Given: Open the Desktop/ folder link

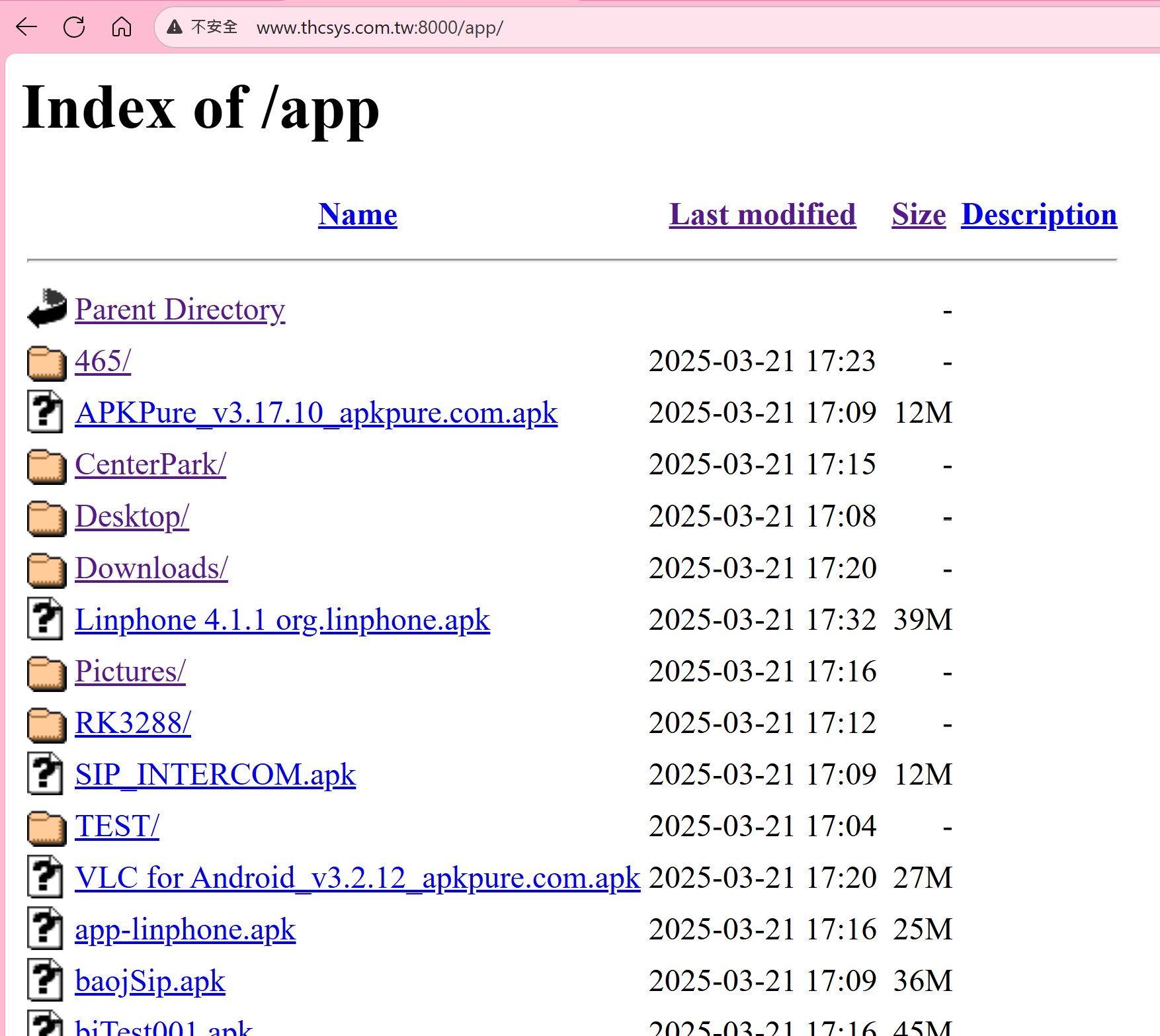Looking at the screenshot, I should [132, 516].
